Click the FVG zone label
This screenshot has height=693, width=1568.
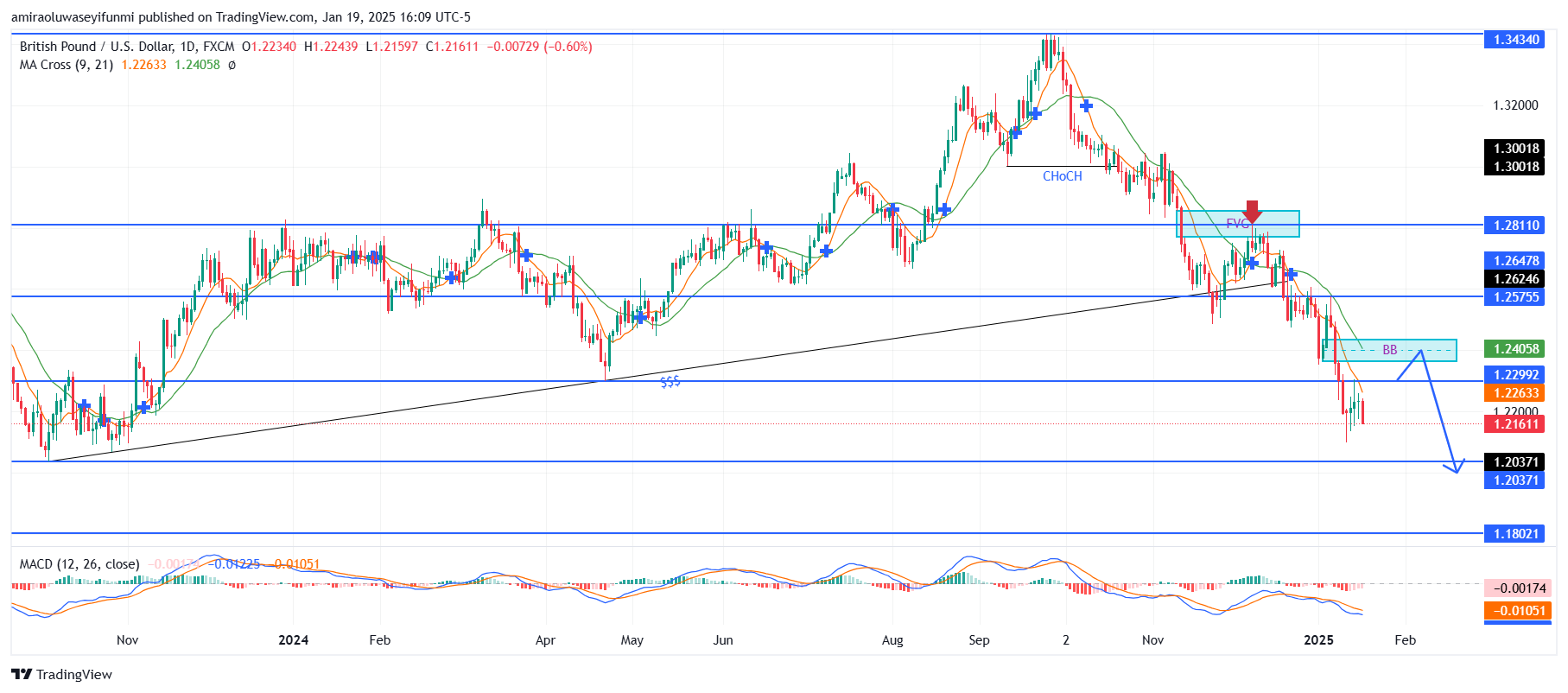(1237, 224)
